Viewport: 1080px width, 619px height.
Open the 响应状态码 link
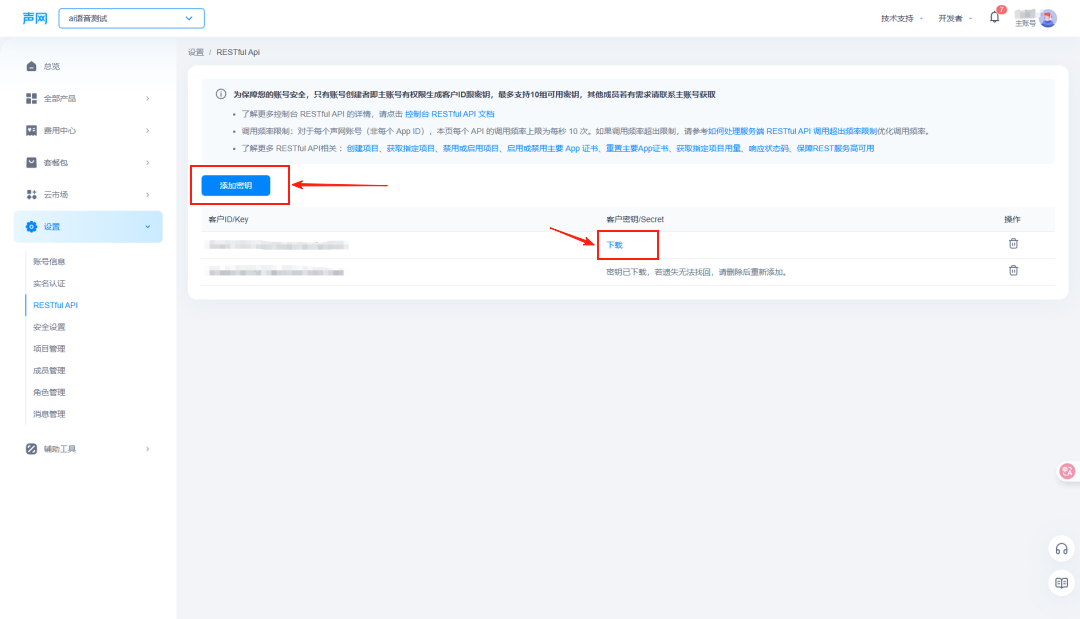769,149
